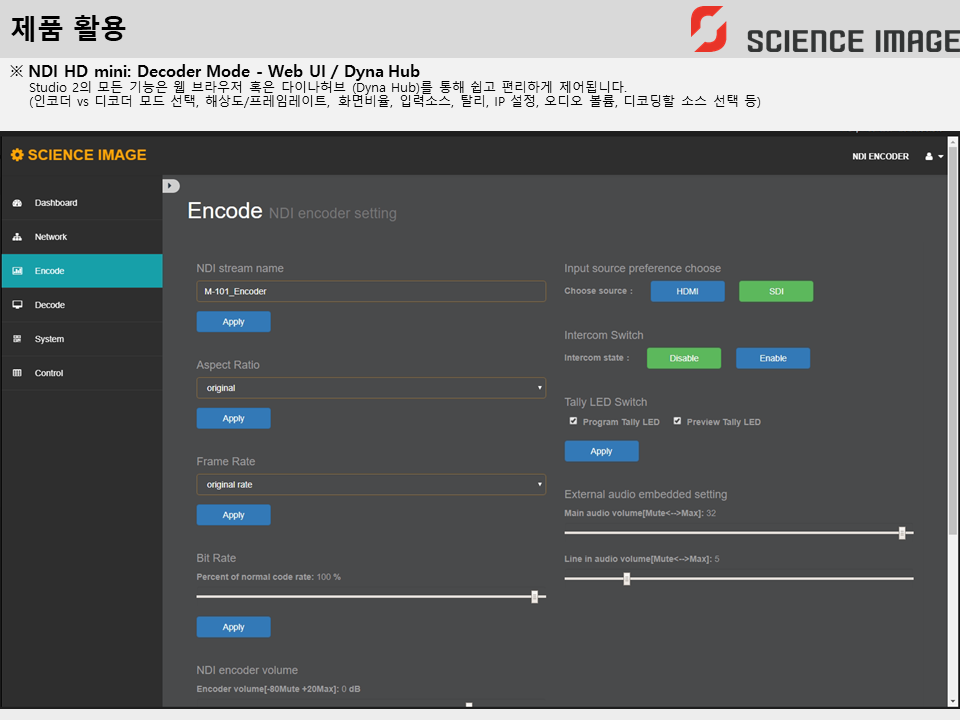Apply the Tally LED Switch settings
The height and width of the screenshot is (720, 960).
[x=601, y=451]
